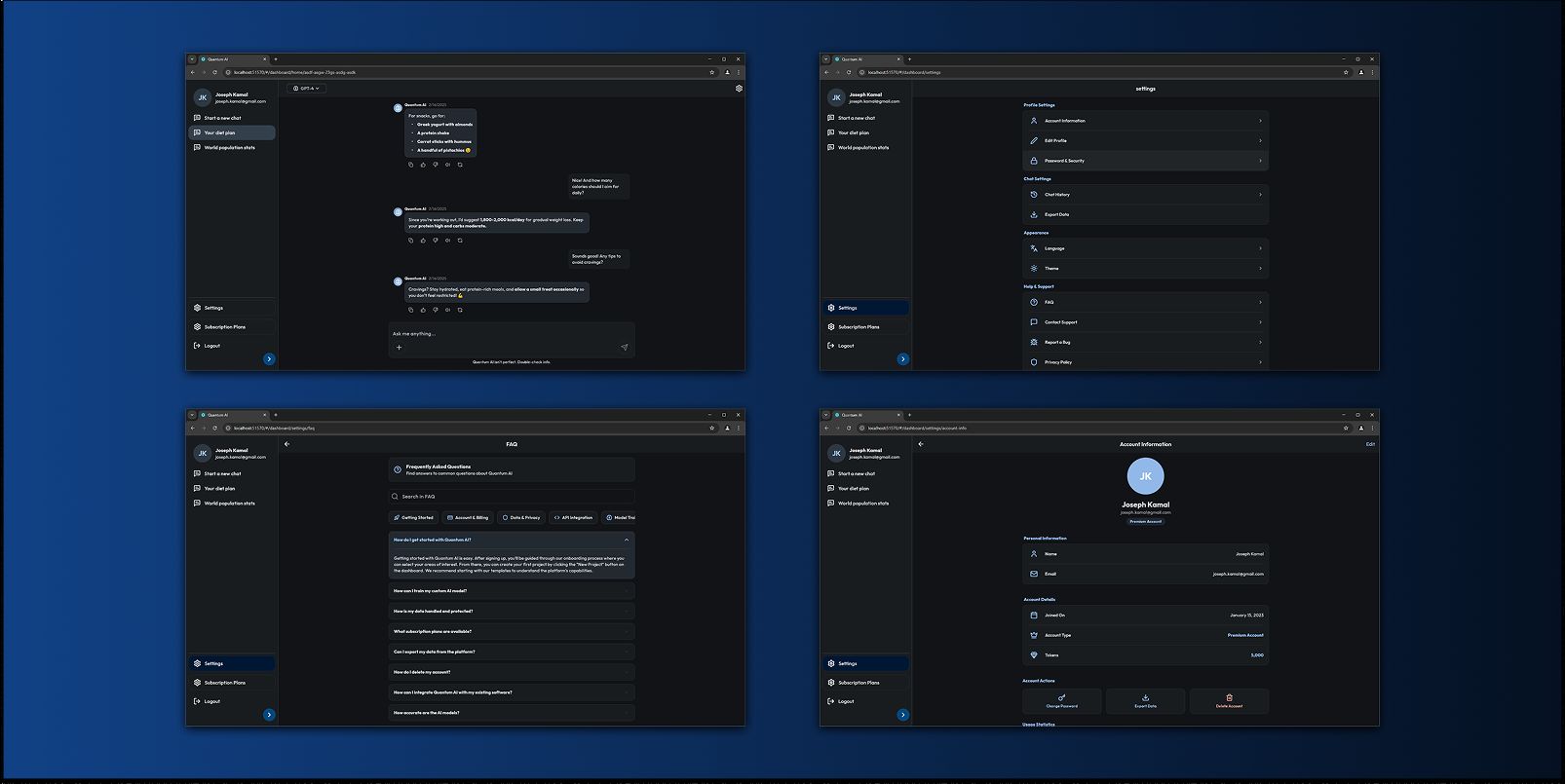Screen dimensions: 1565x784
Task: Collapse the 'How do I get started' question
Action: click(626, 540)
